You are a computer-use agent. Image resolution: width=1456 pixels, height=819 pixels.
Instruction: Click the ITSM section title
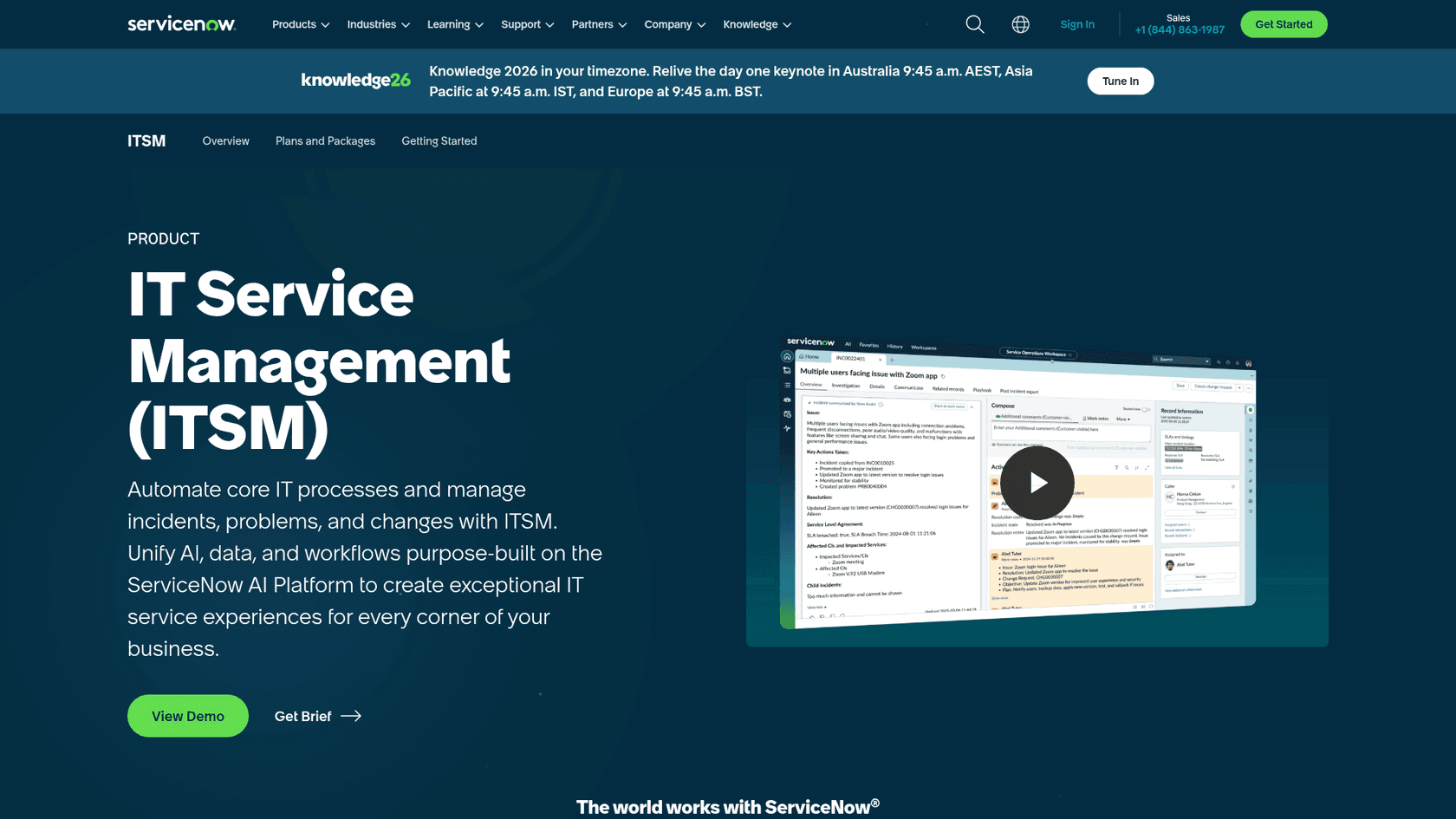(146, 141)
